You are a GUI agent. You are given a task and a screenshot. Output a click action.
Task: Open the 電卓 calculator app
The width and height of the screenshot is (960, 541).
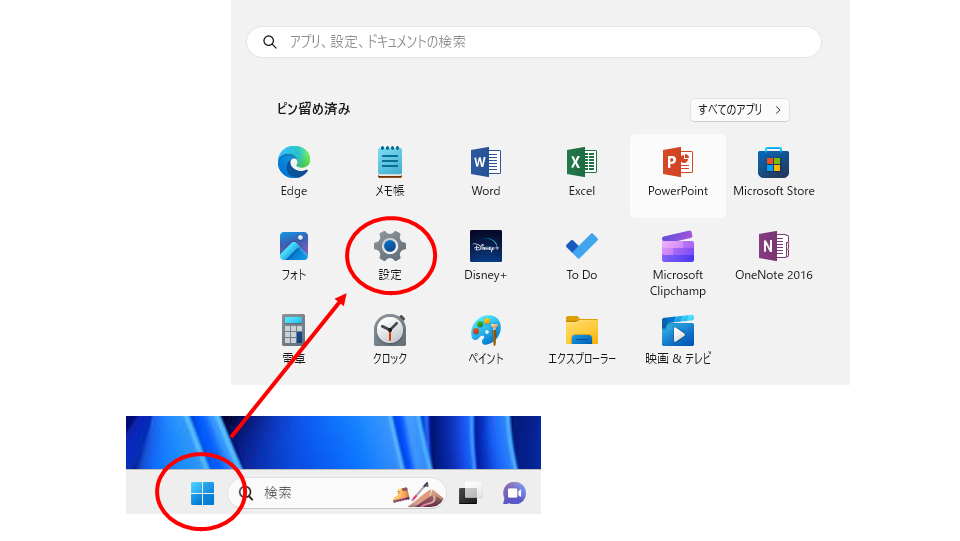[x=294, y=340]
